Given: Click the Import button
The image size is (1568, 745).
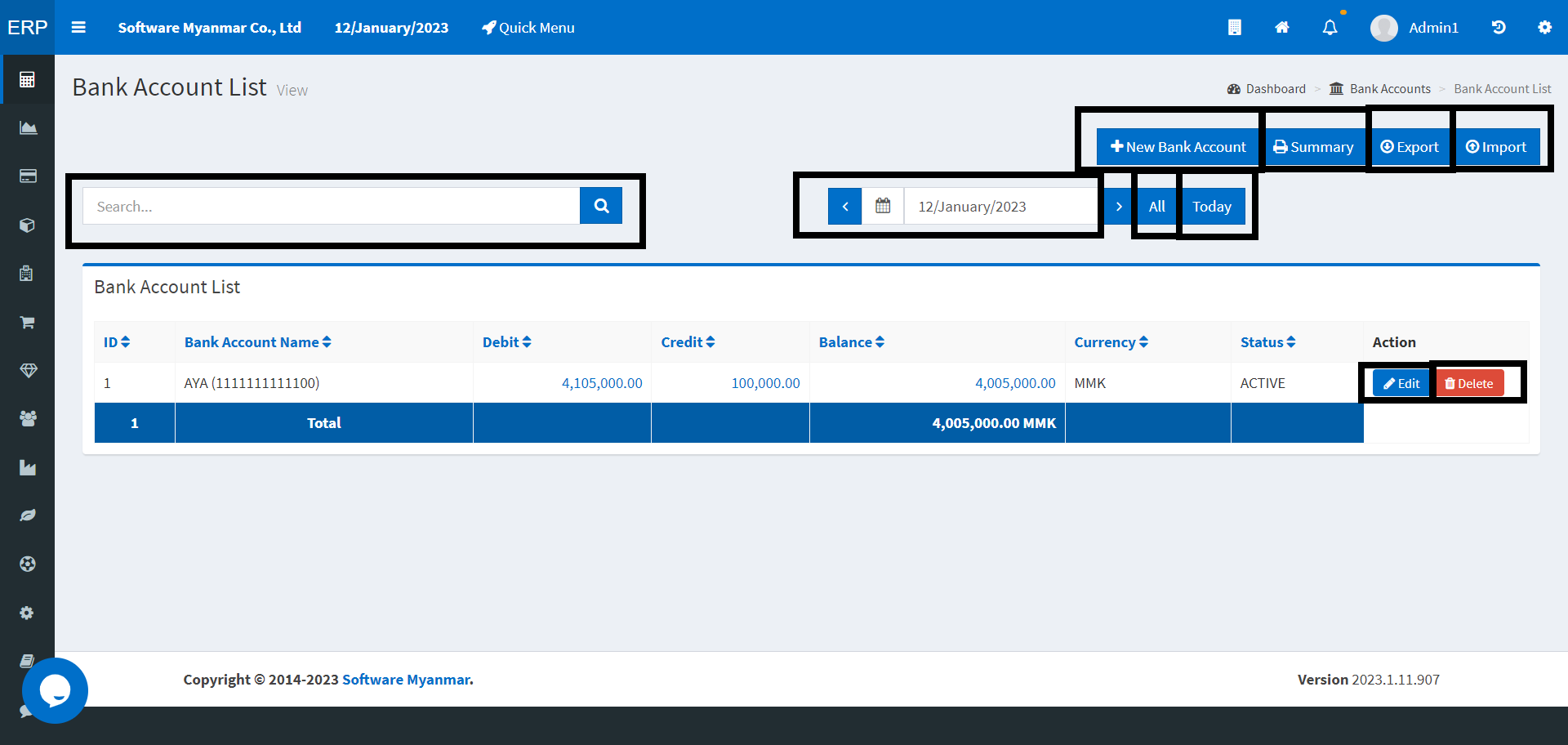Looking at the screenshot, I should pyautogui.click(x=1496, y=147).
